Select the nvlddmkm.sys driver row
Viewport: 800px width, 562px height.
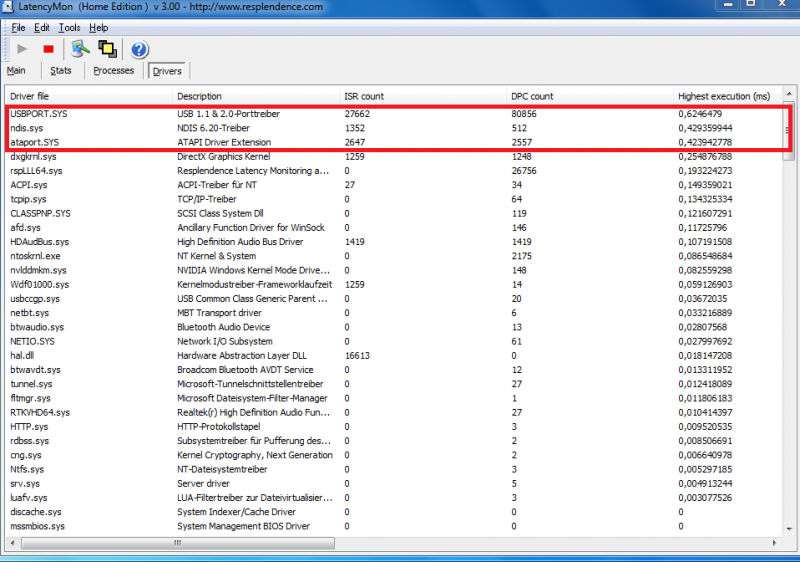click(393, 270)
